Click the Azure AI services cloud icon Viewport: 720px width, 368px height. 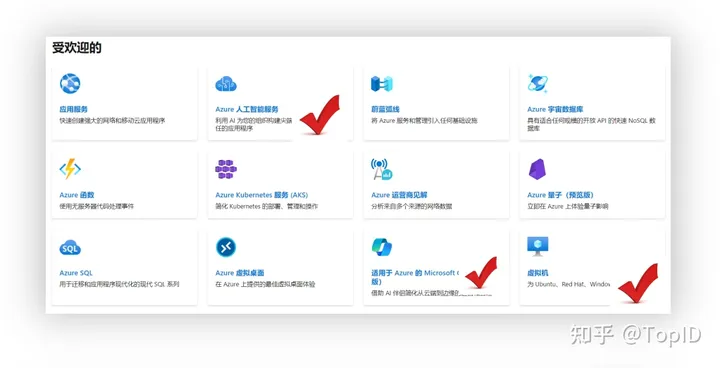pyautogui.click(x=226, y=84)
